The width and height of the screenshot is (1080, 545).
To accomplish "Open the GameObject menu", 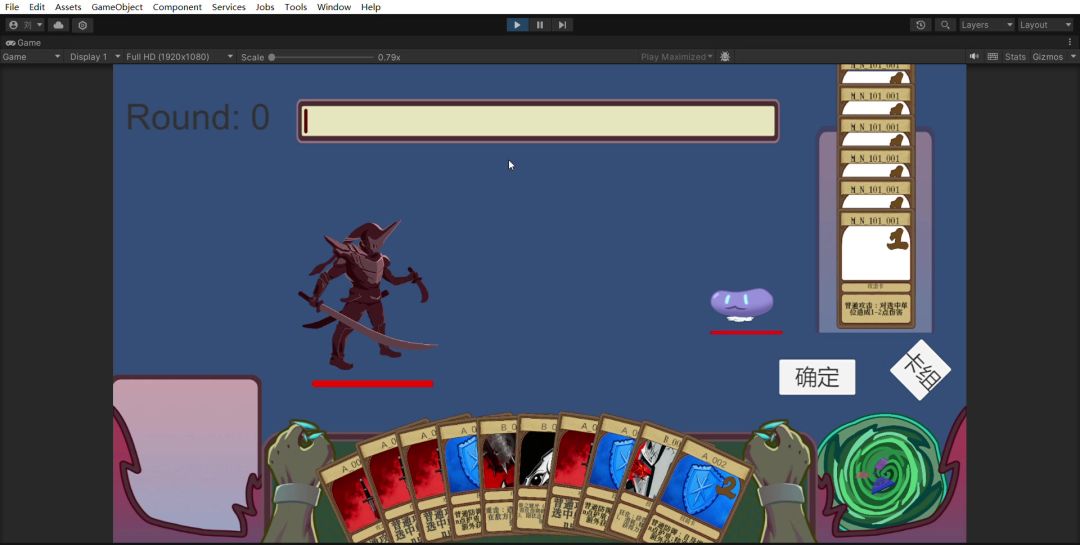I will click(x=117, y=7).
